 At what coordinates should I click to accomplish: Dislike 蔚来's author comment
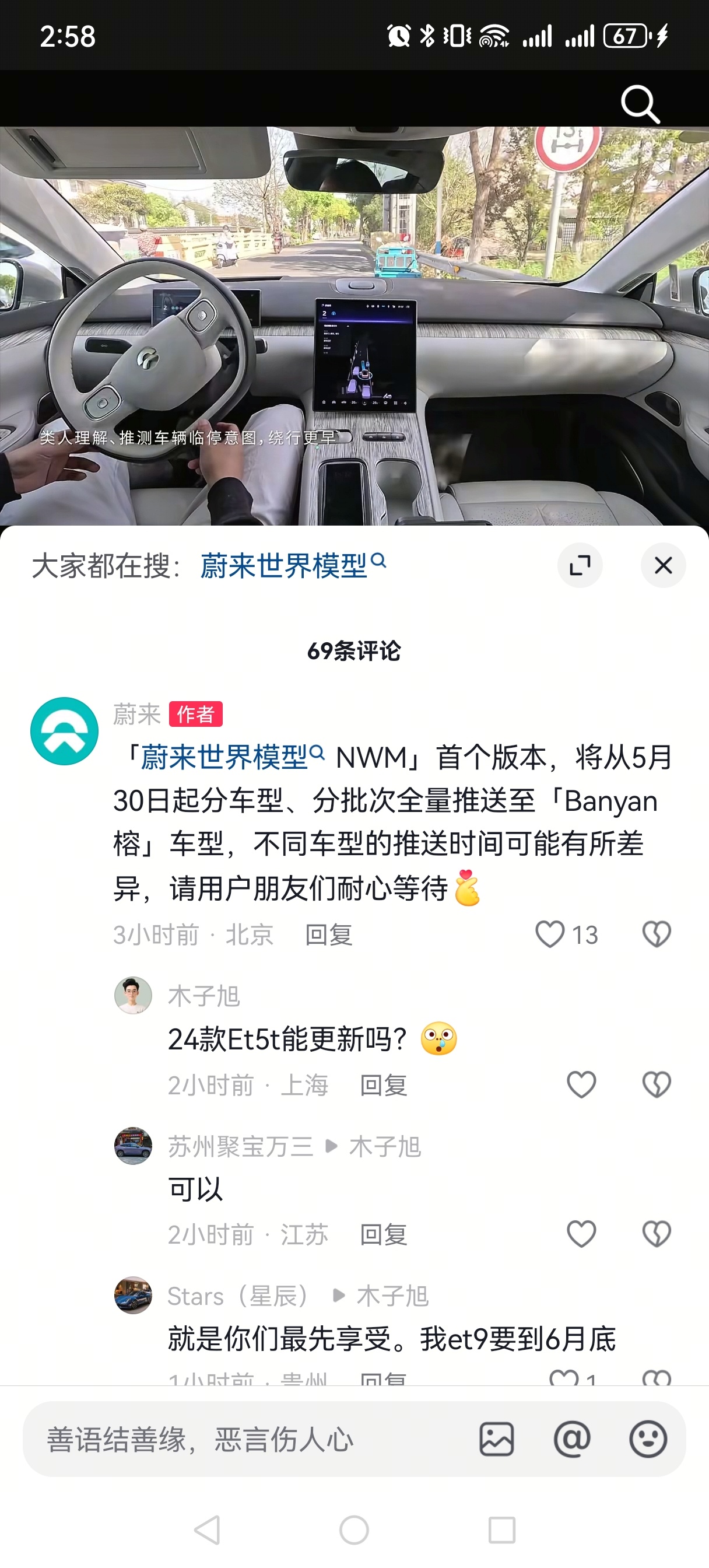coord(656,934)
